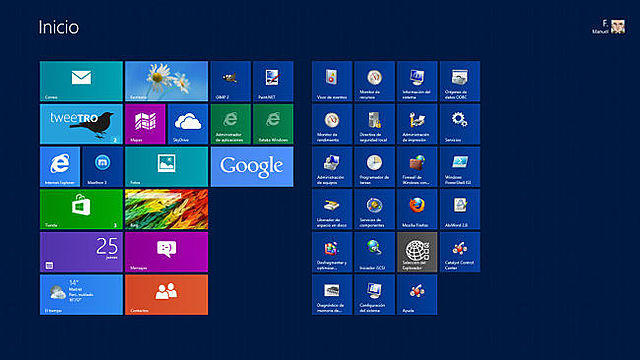The width and height of the screenshot is (640, 360).
Task: Launch the Internet Explorer tile
Action: (x=60, y=167)
